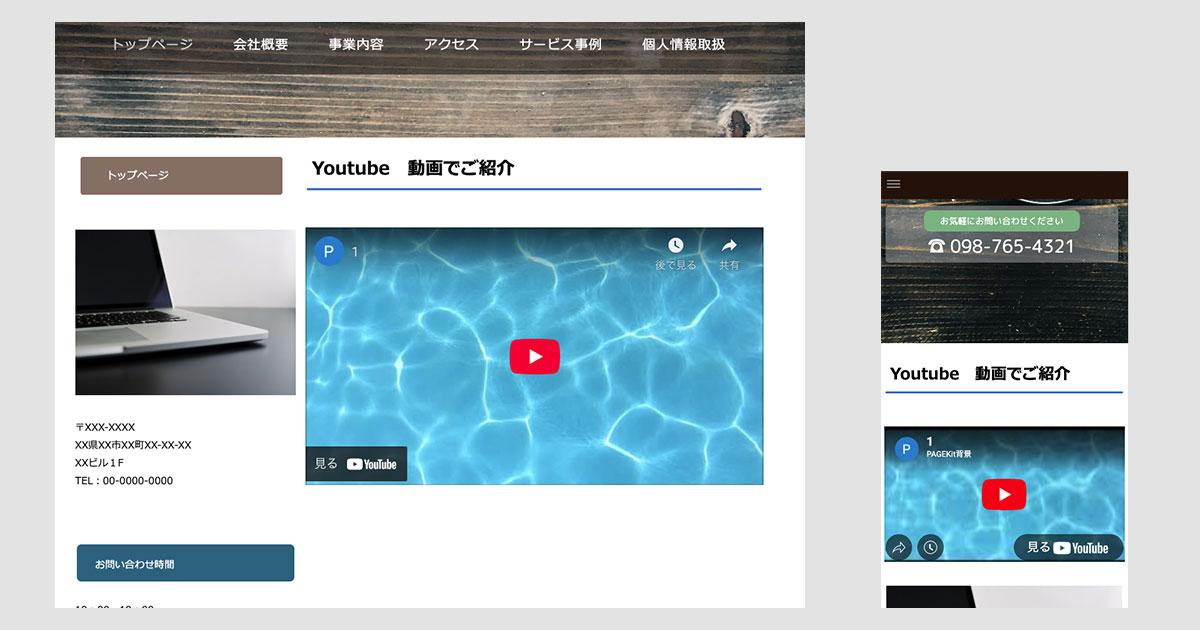Click 見る YouTube button in mobile video
Viewport: 1200px width, 630px height.
click(1068, 547)
